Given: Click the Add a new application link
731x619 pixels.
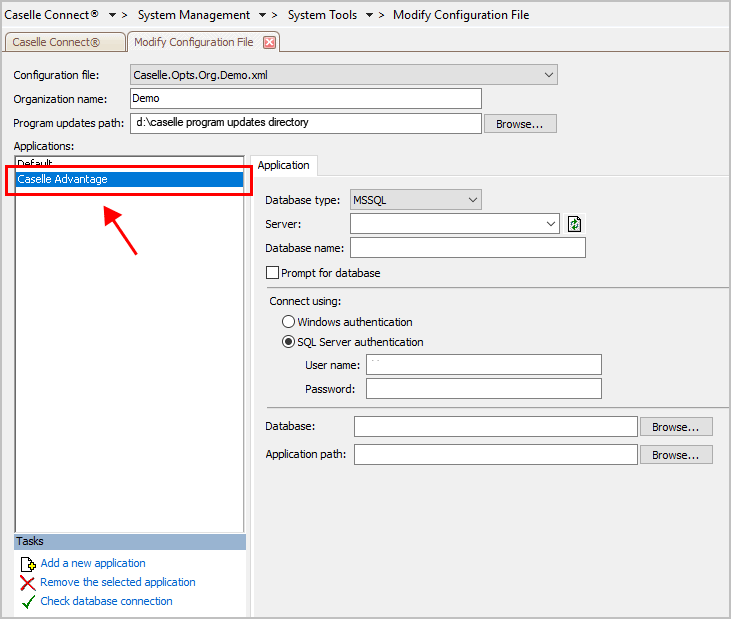Looking at the screenshot, I should coord(93,564).
